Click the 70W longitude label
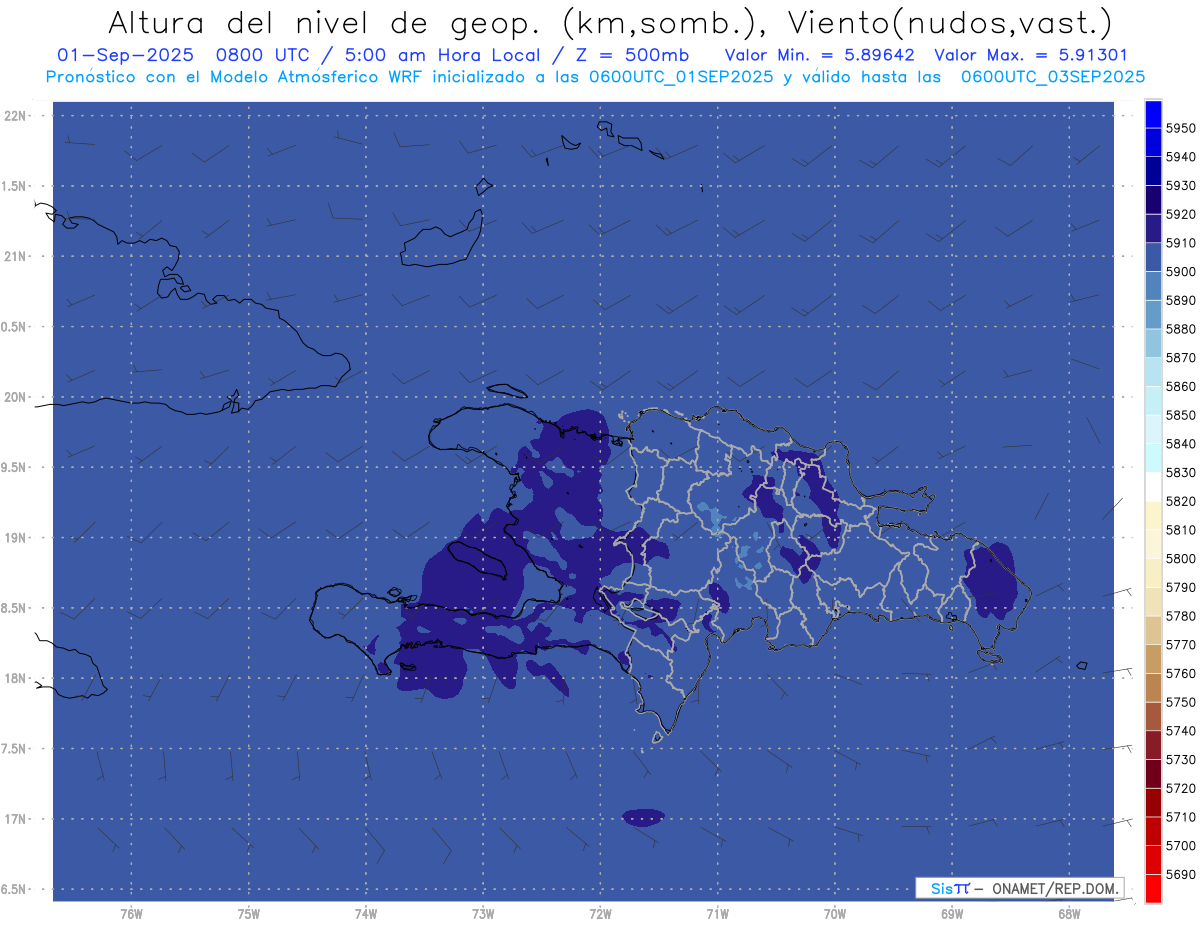 pyautogui.click(x=834, y=913)
